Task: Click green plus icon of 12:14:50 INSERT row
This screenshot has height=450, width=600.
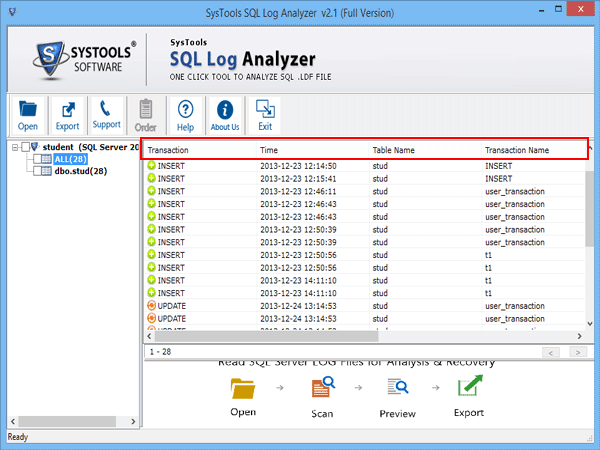Action: click(x=152, y=165)
